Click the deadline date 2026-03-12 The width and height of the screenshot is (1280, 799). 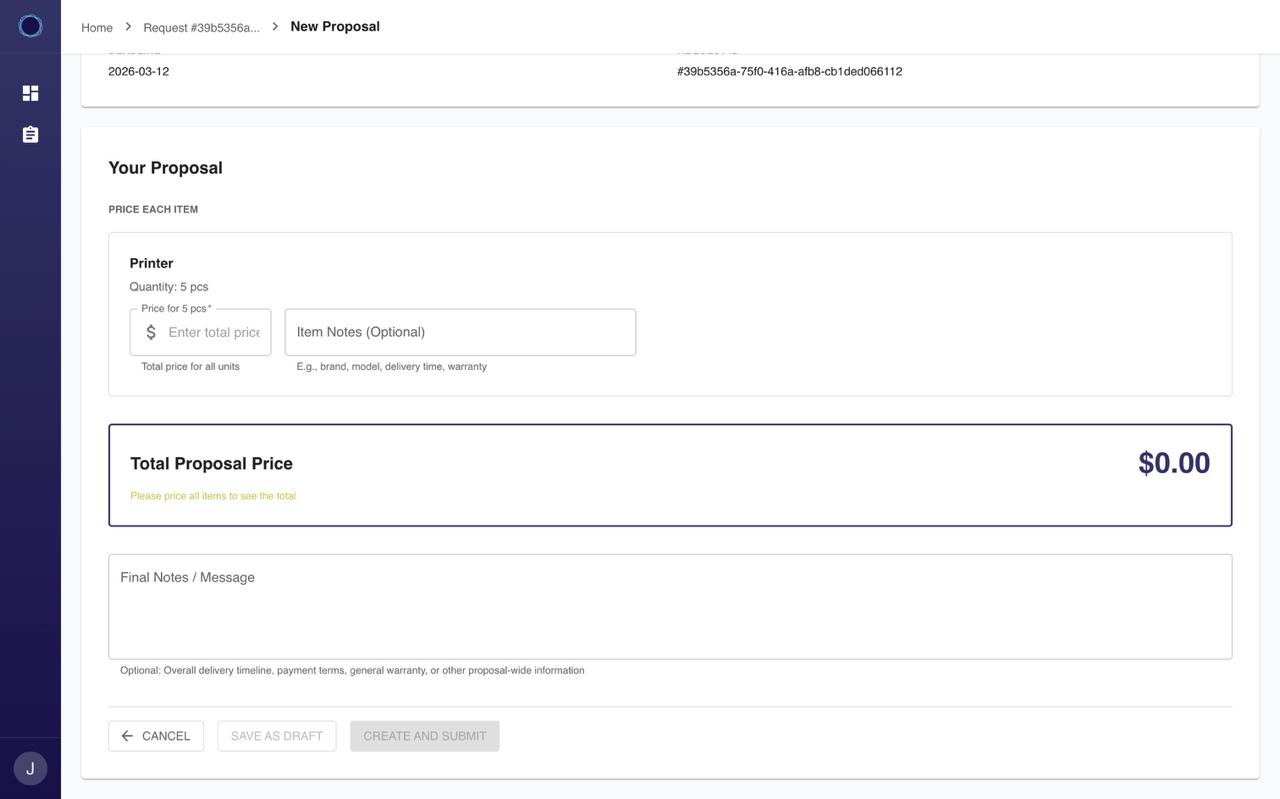pyautogui.click(x=138, y=72)
